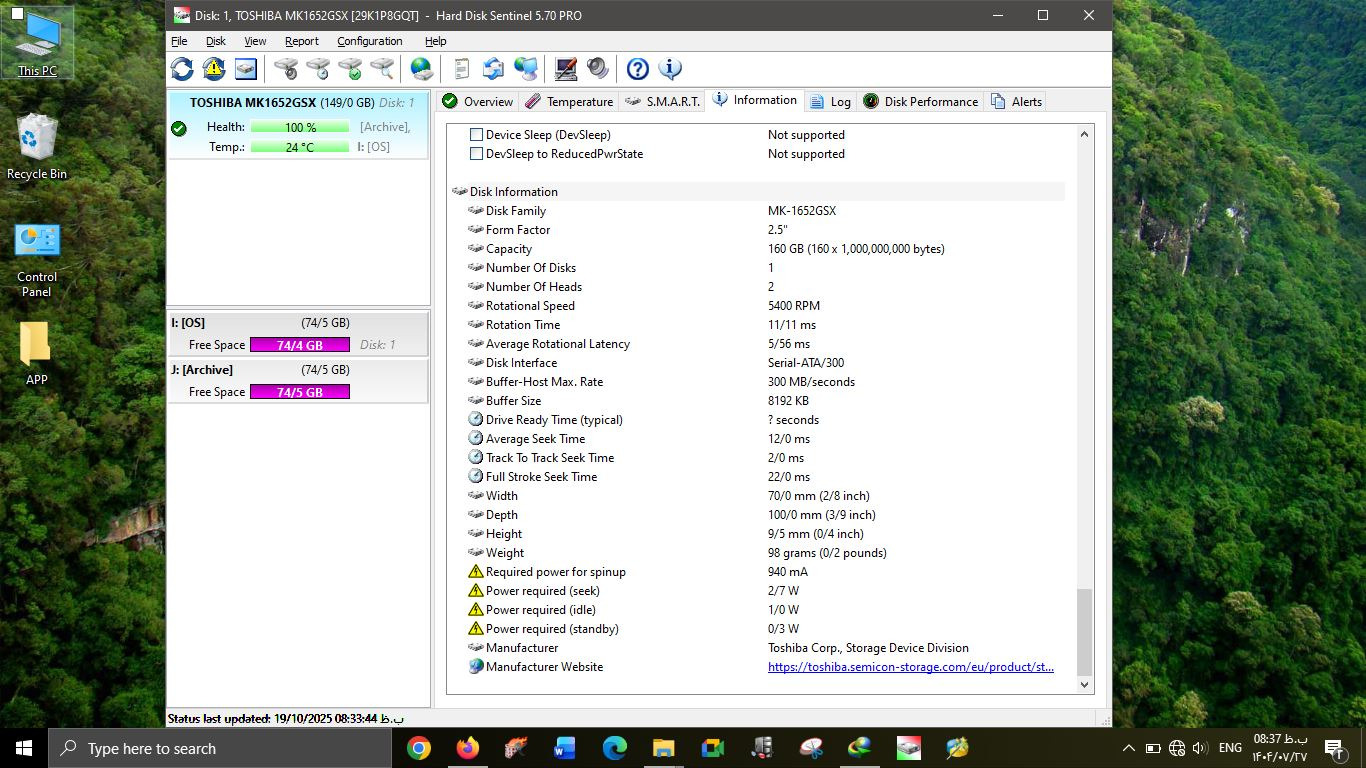Switch to the S.M.A.R.T. tab

tap(662, 102)
